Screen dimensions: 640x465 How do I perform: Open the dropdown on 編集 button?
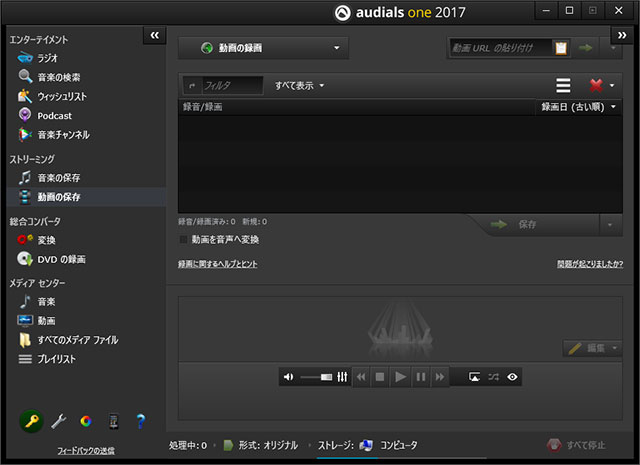click(615, 348)
